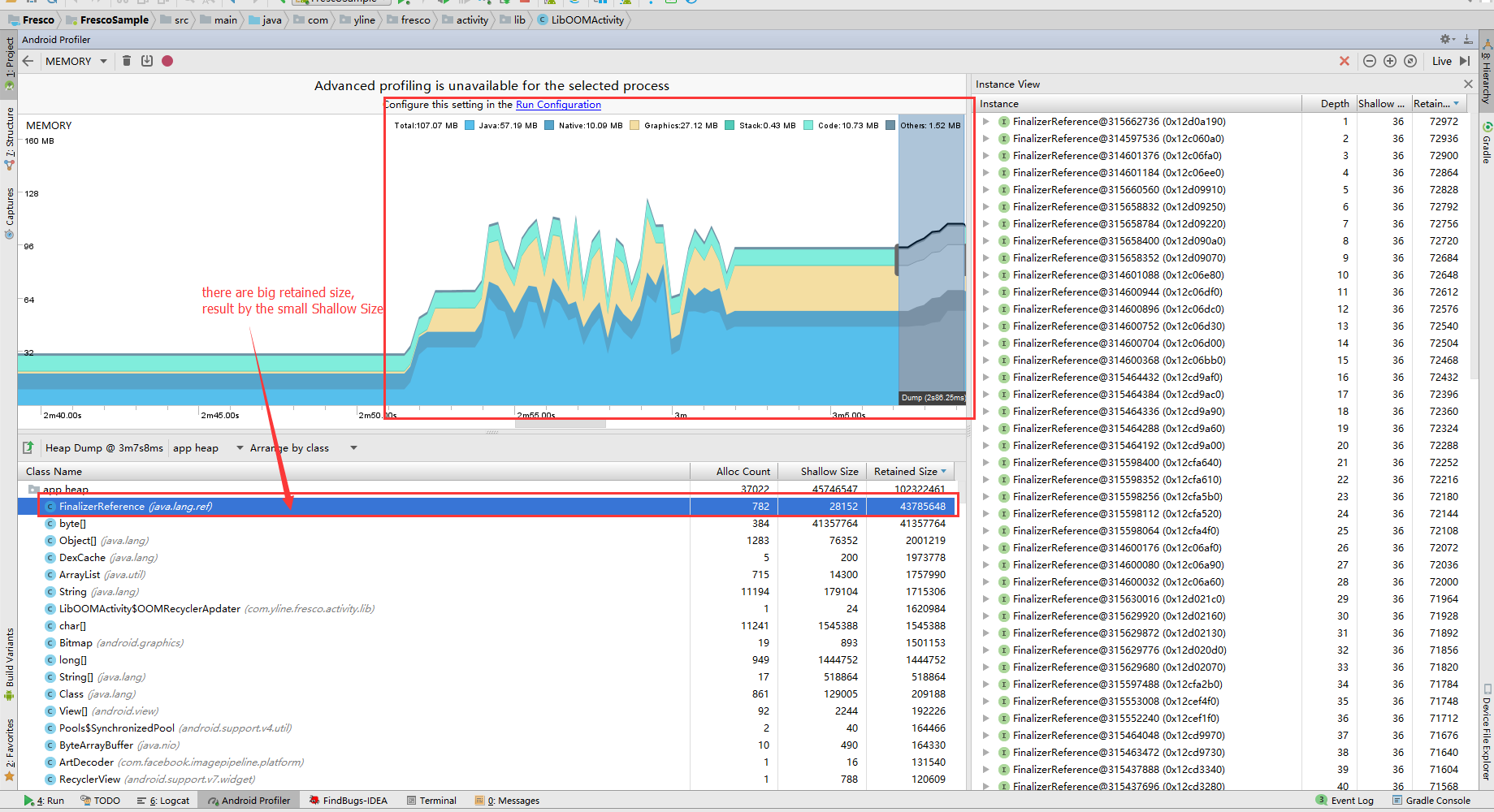Open the Device File Explorer side tab
This screenshot has height=812, width=1494.
point(1487,732)
